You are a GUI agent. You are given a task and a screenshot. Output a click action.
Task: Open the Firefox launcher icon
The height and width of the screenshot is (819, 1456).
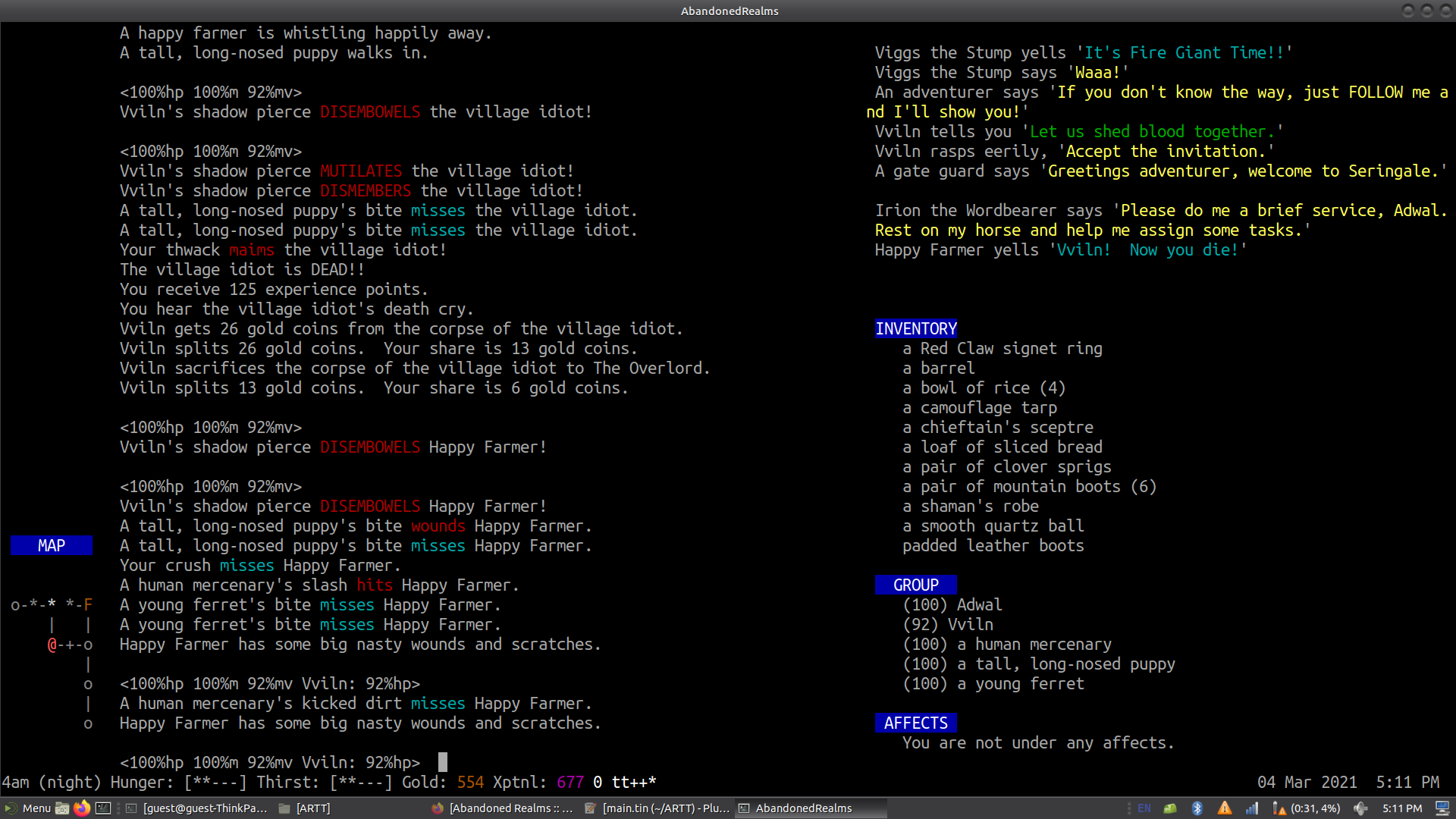(82, 808)
